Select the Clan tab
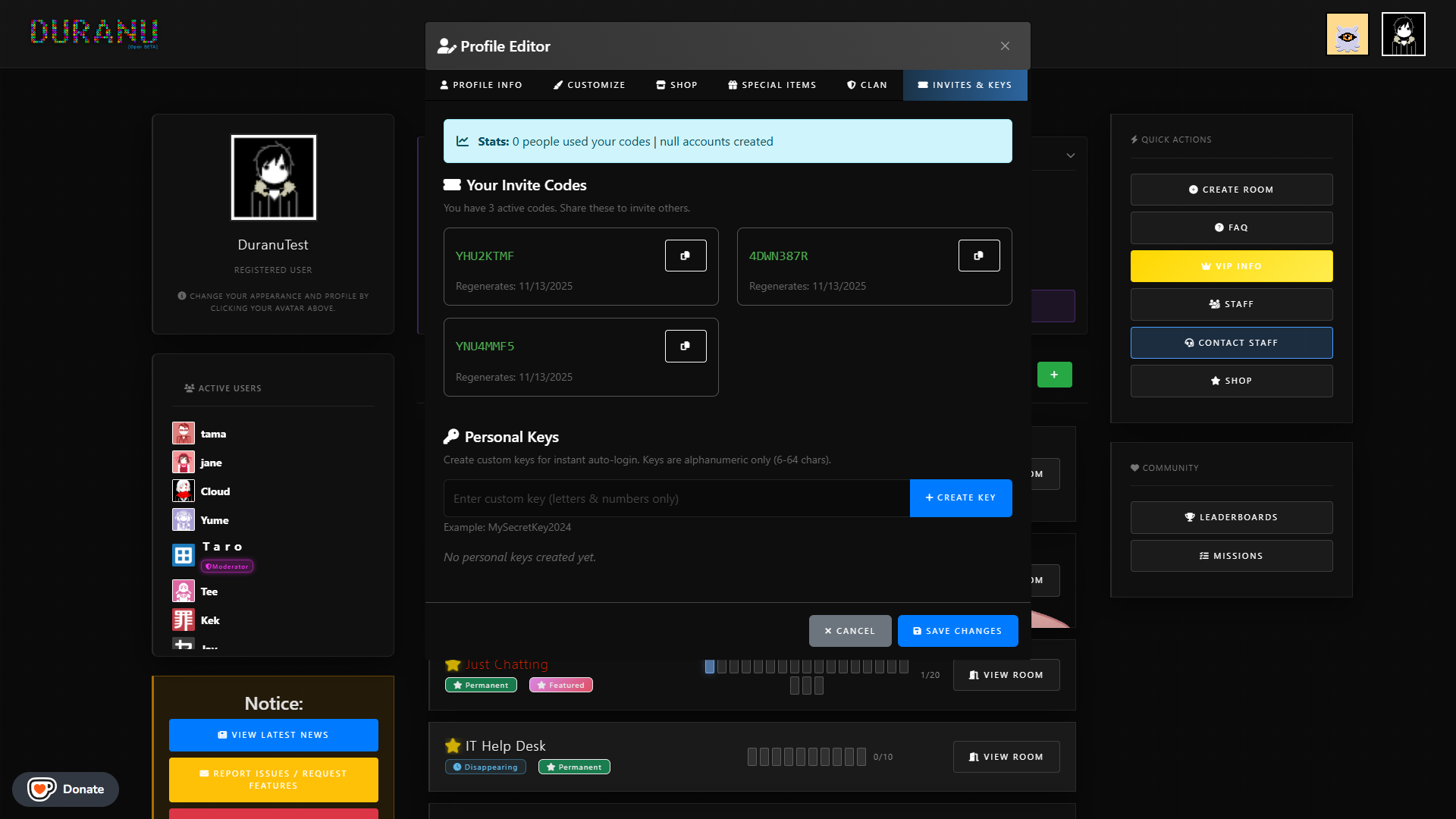Image resolution: width=1456 pixels, height=819 pixels. coord(867,85)
